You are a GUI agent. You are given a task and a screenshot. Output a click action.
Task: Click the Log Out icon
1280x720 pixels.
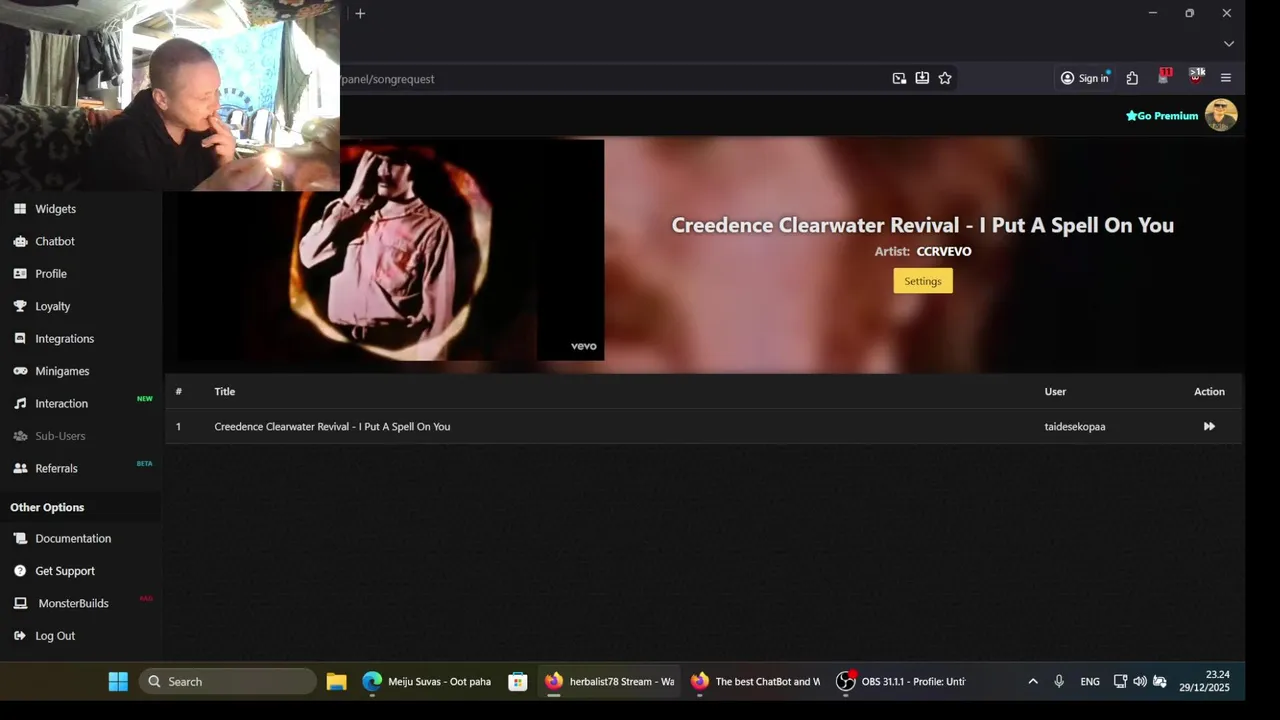[x=20, y=636]
